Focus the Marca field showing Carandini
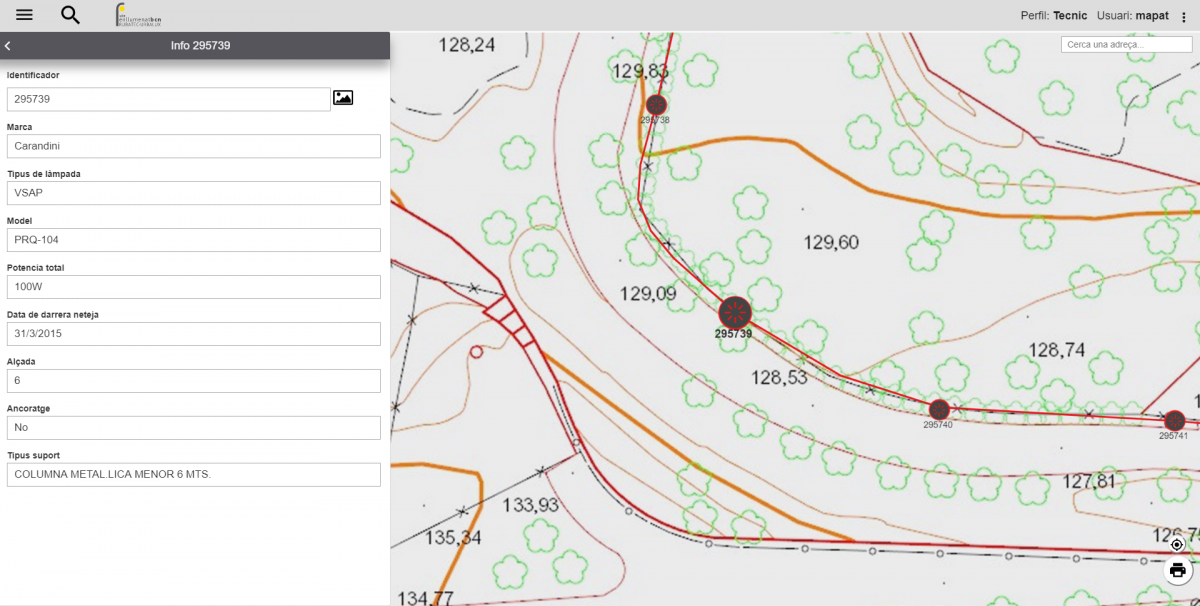The height and width of the screenshot is (606, 1200). click(x=193, y=146)
